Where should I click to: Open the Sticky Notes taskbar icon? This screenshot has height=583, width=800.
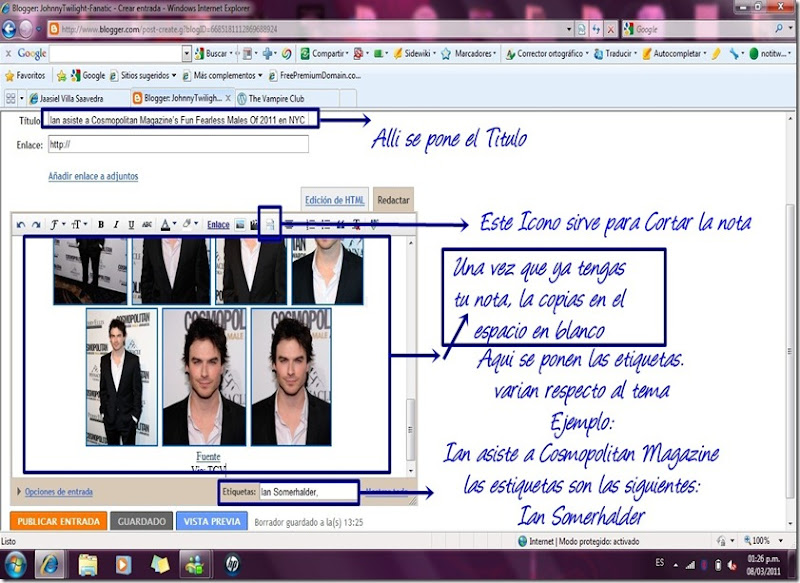[160, 565]
